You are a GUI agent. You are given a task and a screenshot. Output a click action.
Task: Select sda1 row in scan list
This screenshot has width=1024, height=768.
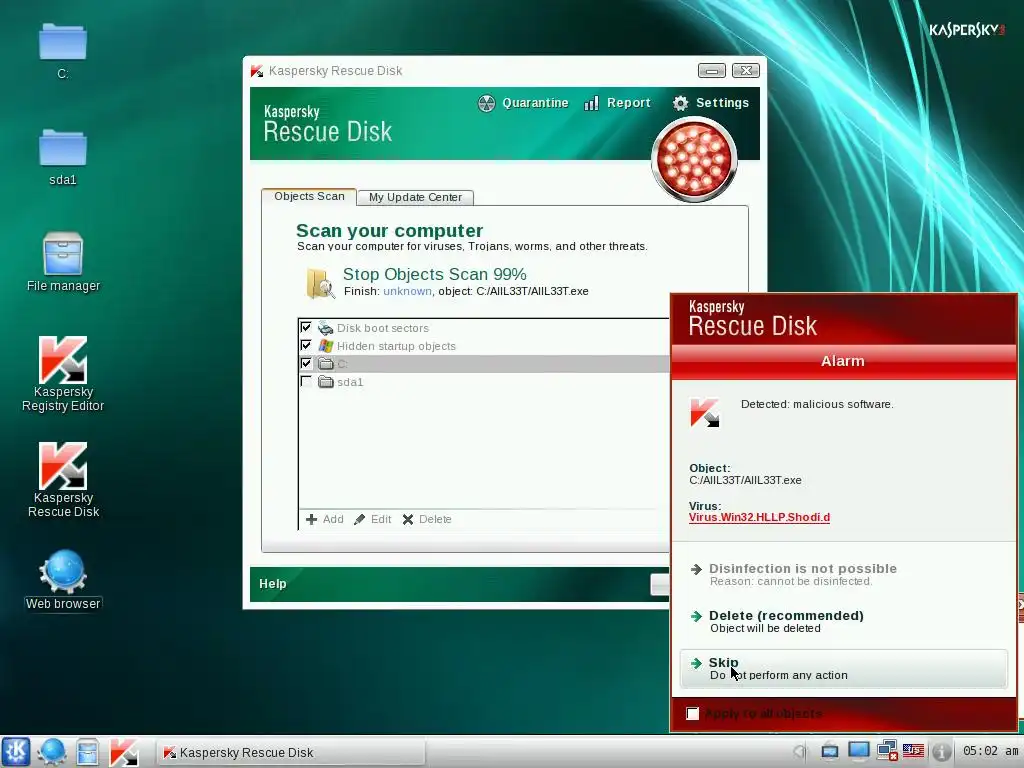484,382
